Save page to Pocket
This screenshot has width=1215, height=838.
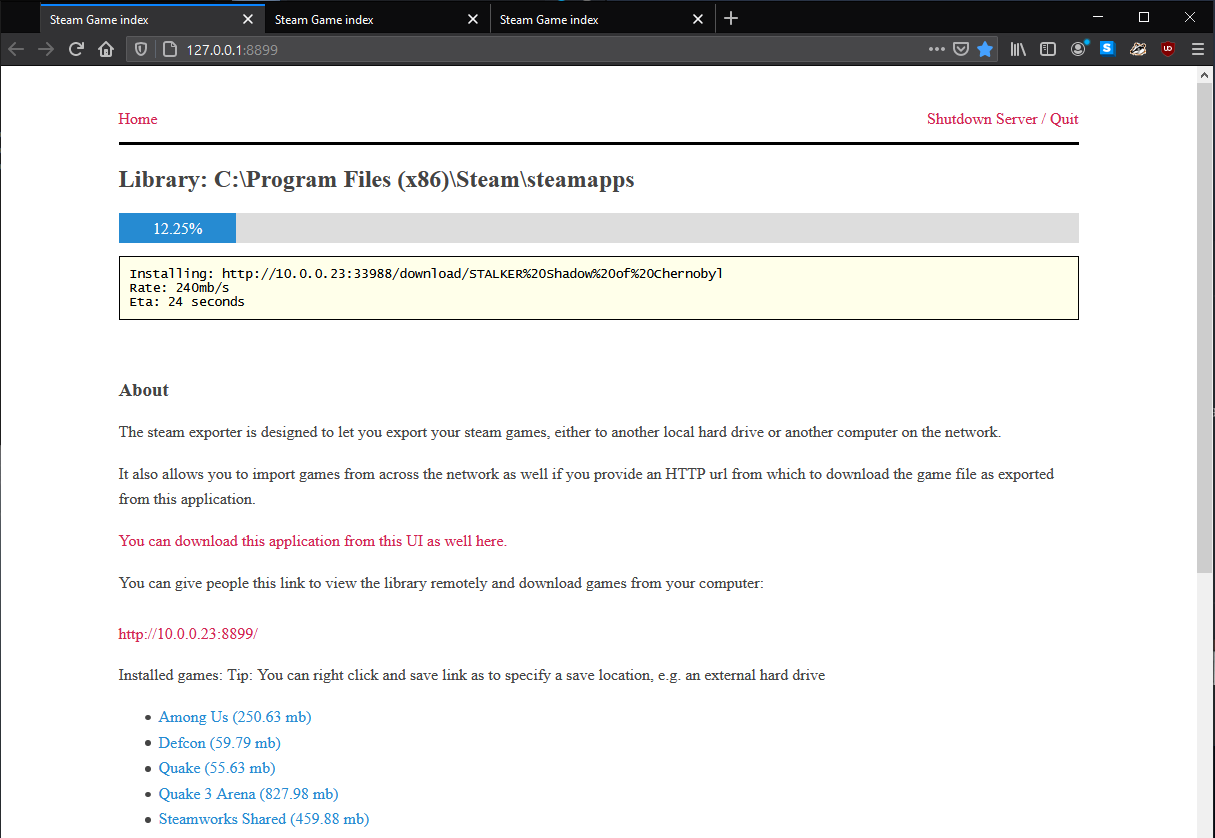961,49
